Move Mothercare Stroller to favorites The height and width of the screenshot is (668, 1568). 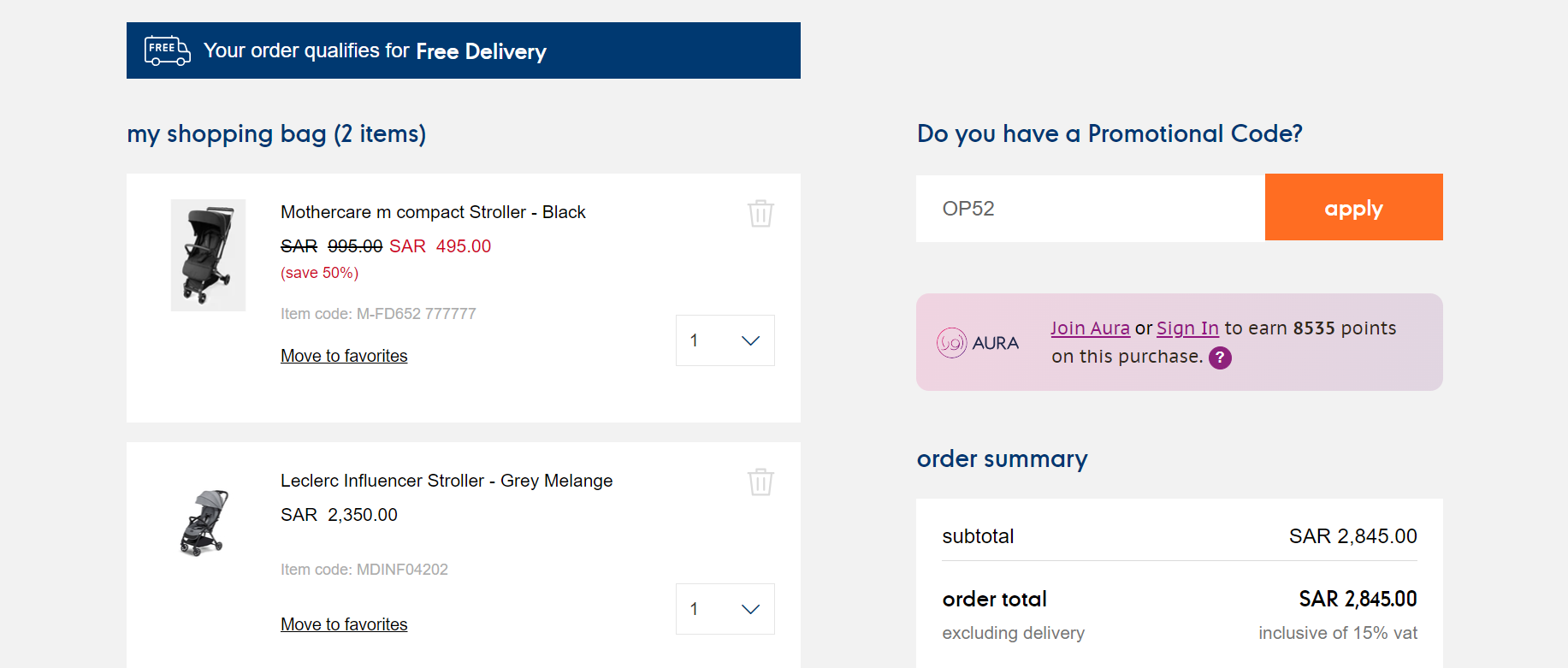point(344,356)
